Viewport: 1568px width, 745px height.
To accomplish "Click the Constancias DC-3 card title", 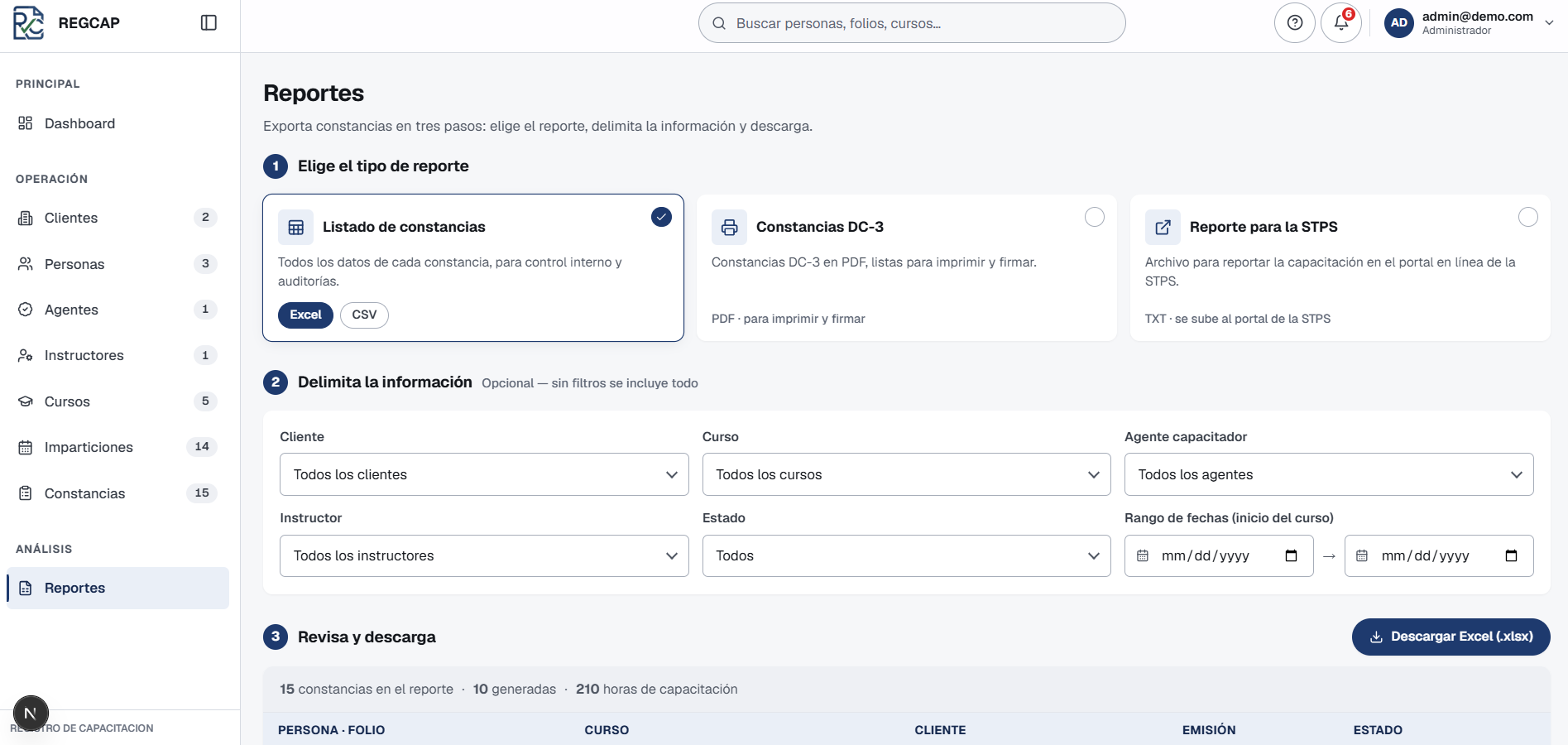I will pos(820,227).
